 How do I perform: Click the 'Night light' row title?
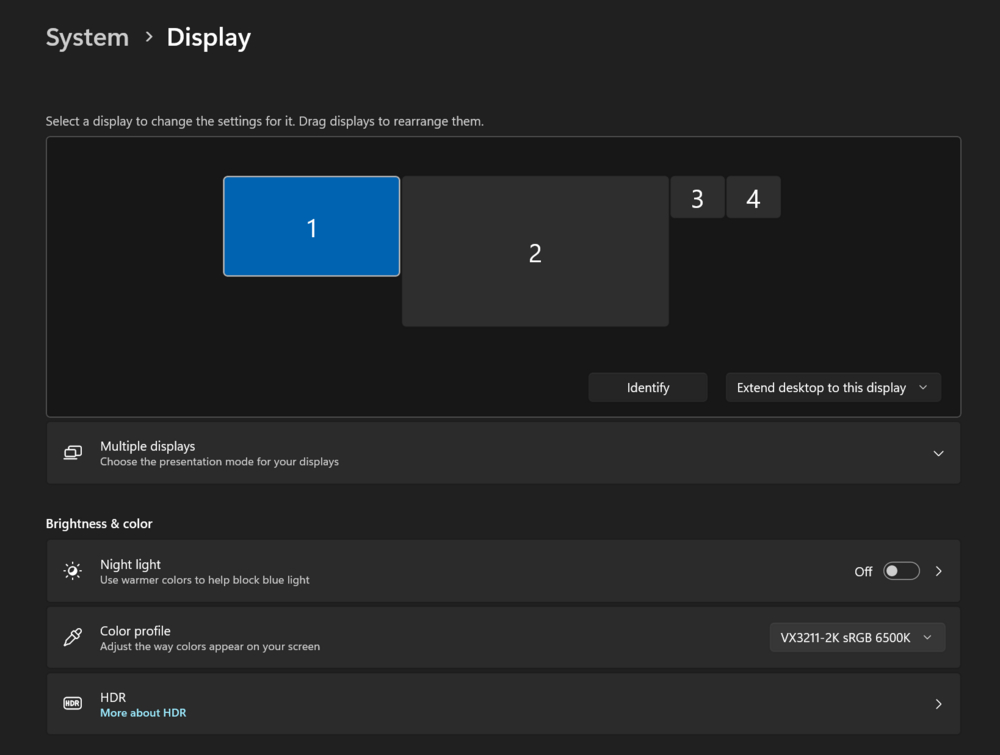coord(130,564)
